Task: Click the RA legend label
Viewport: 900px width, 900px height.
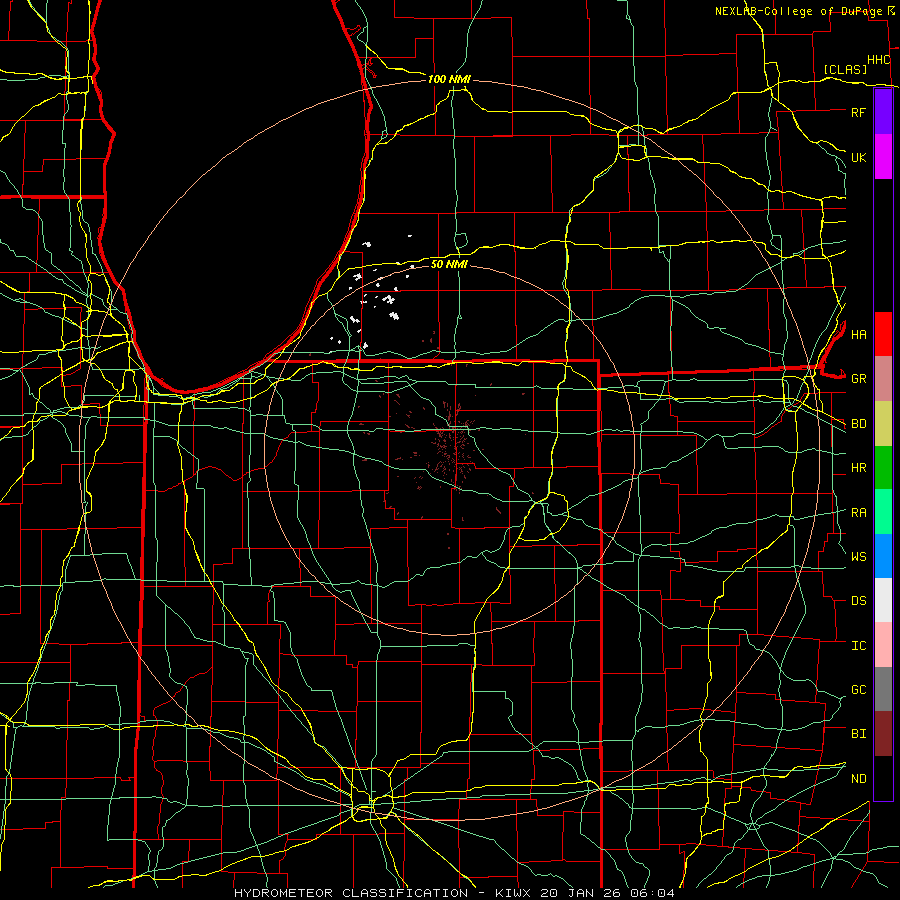Action: [x=858, y=512]
